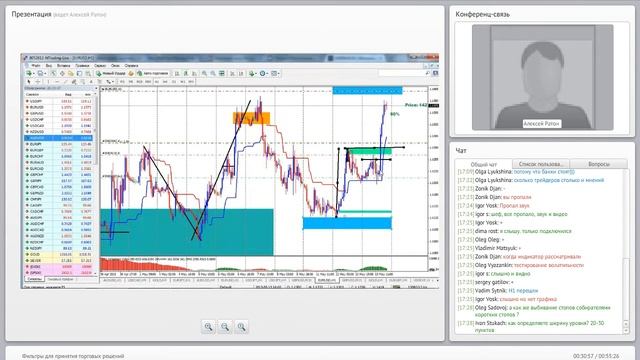Toggle chart shift icon
The image size is (640, 360).
point(241,73)
